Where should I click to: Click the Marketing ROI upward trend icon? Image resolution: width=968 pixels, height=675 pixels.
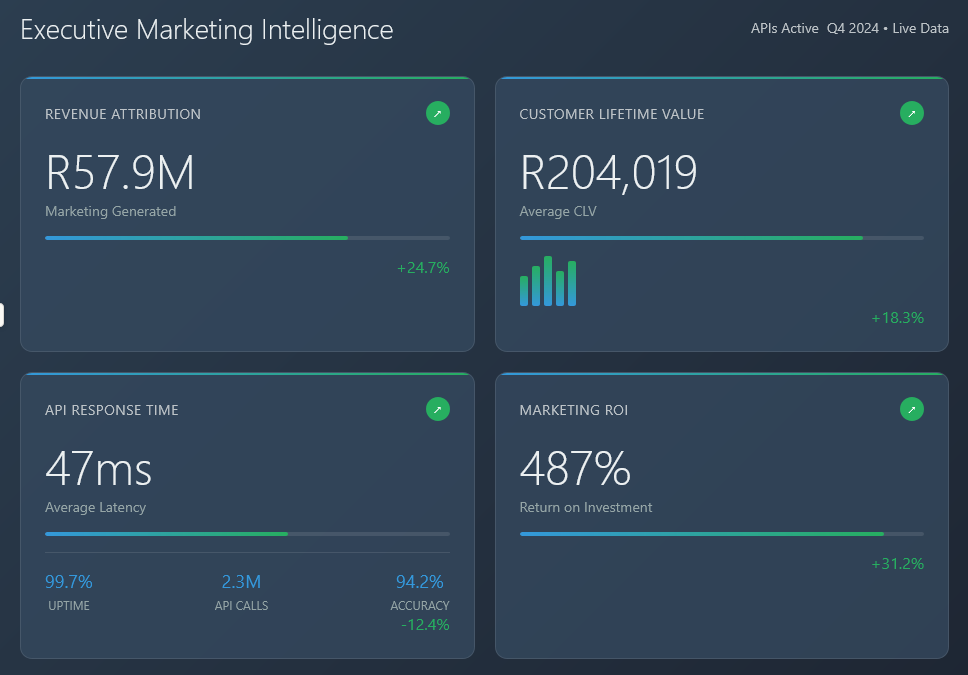point(911,409)
